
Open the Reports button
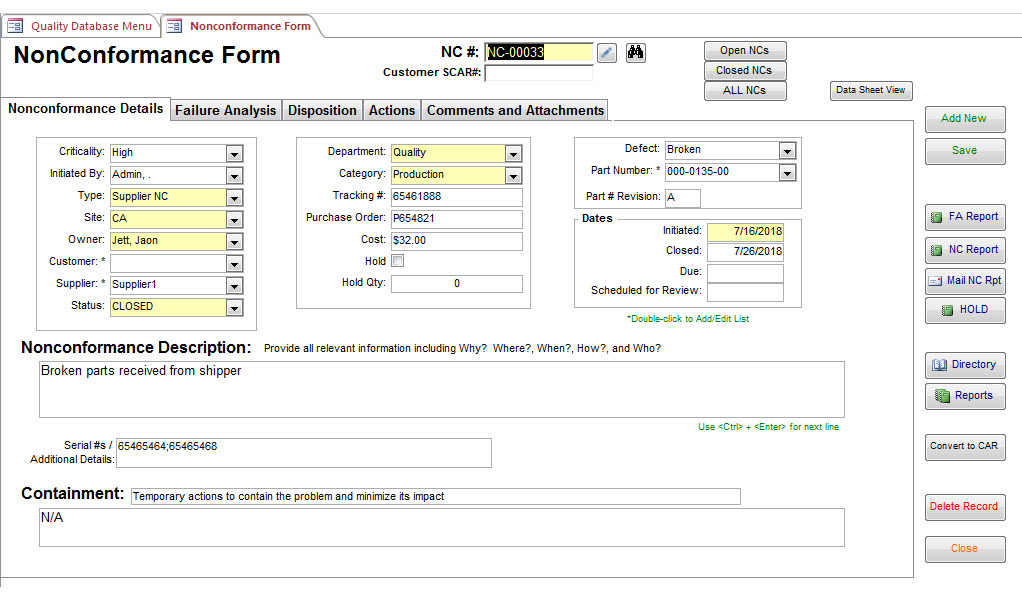[x=965, y=395]
